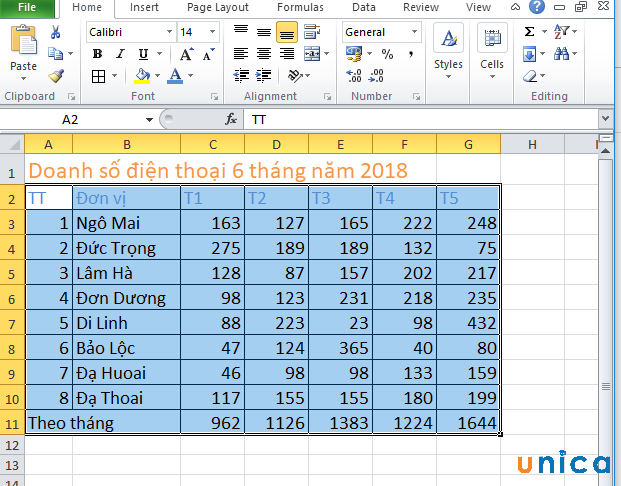This screenshot has height=486, width=621.
Task: Open Alignment dialog launcher
Action: [328, 96]
